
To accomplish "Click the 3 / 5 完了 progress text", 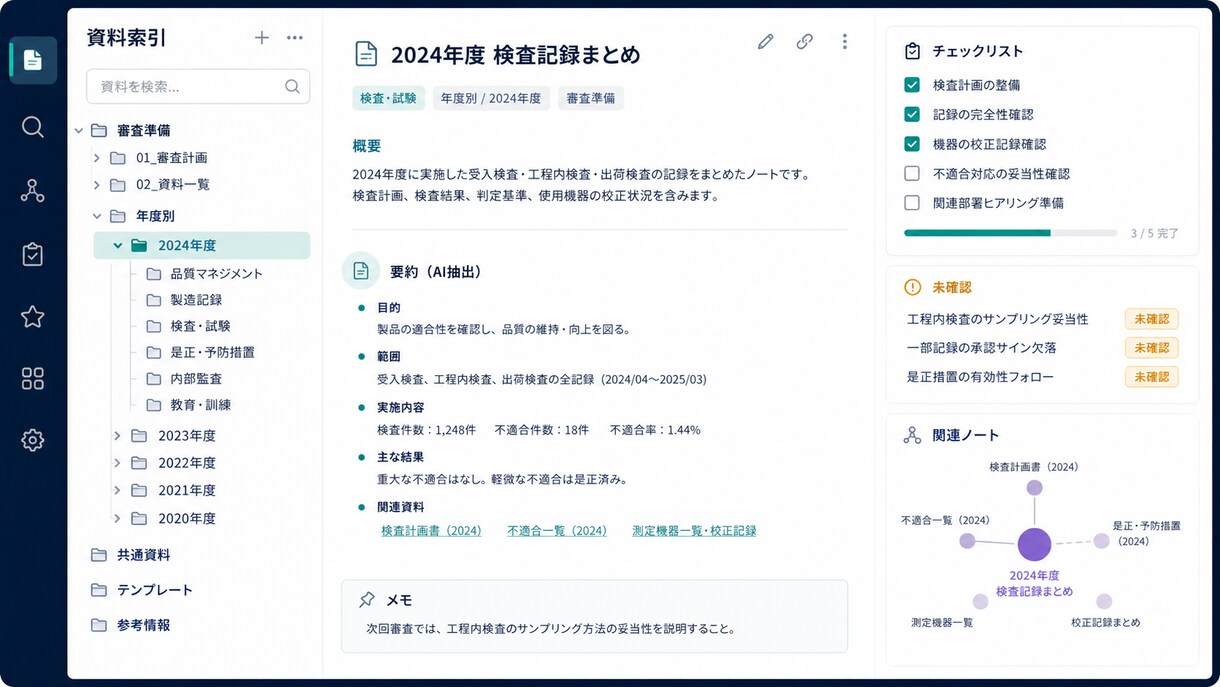I will pos(1155,234).
